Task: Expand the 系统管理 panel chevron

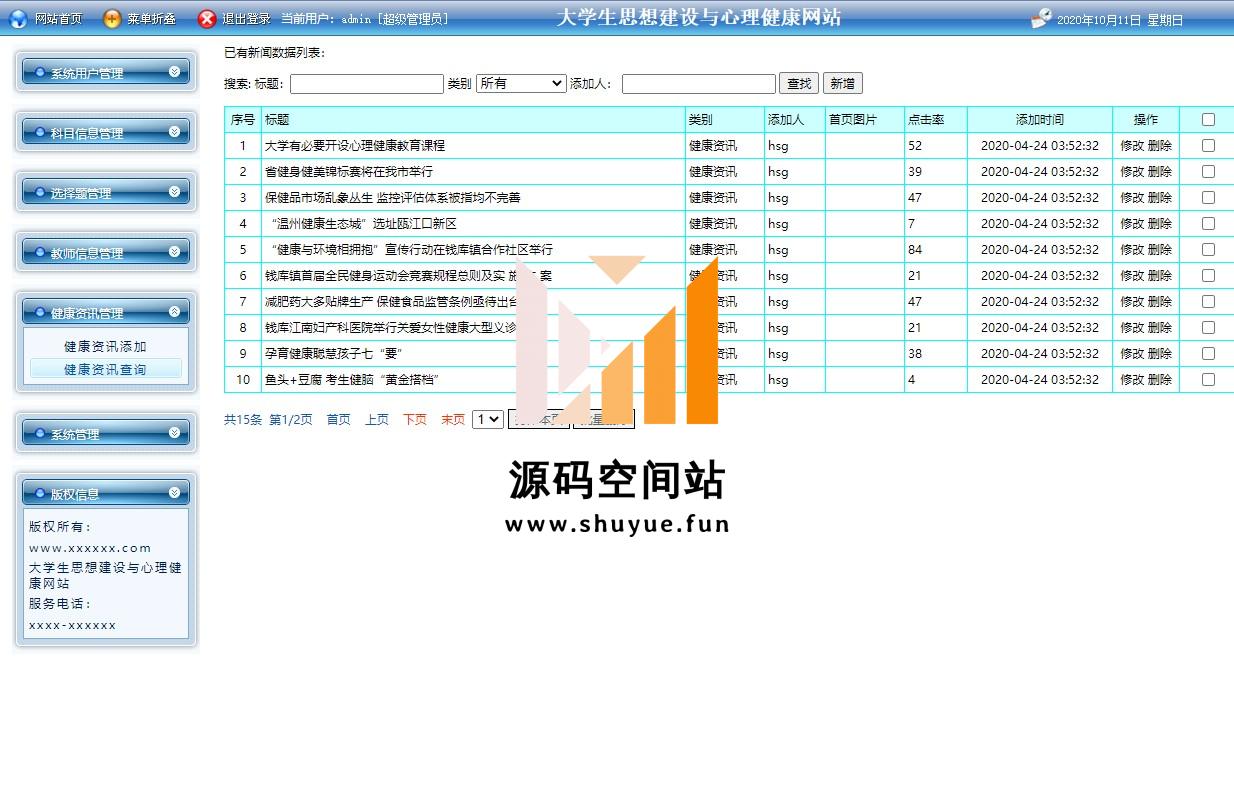Action: click(x=175, y=432)
